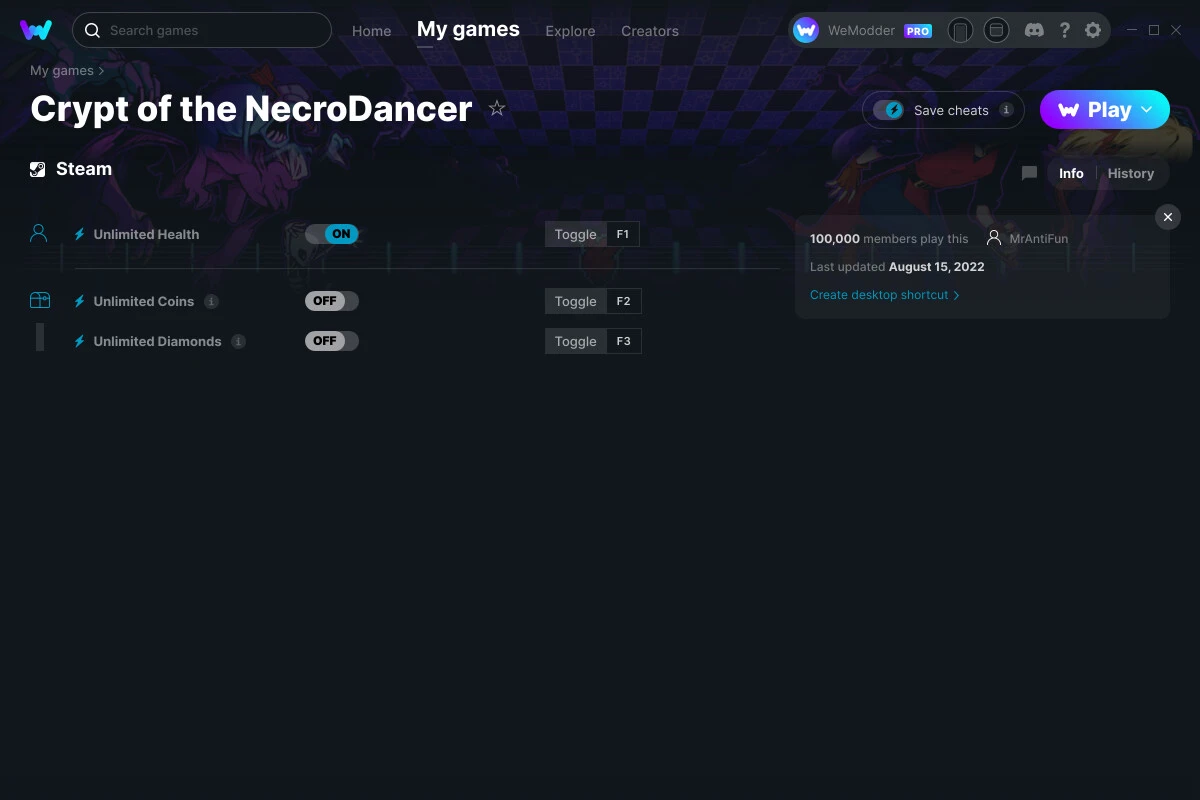Click the lightning bolt beside Unlimited Health
Image resolution: width=1200 pixels, height=800 pixels.
[79, 233]
